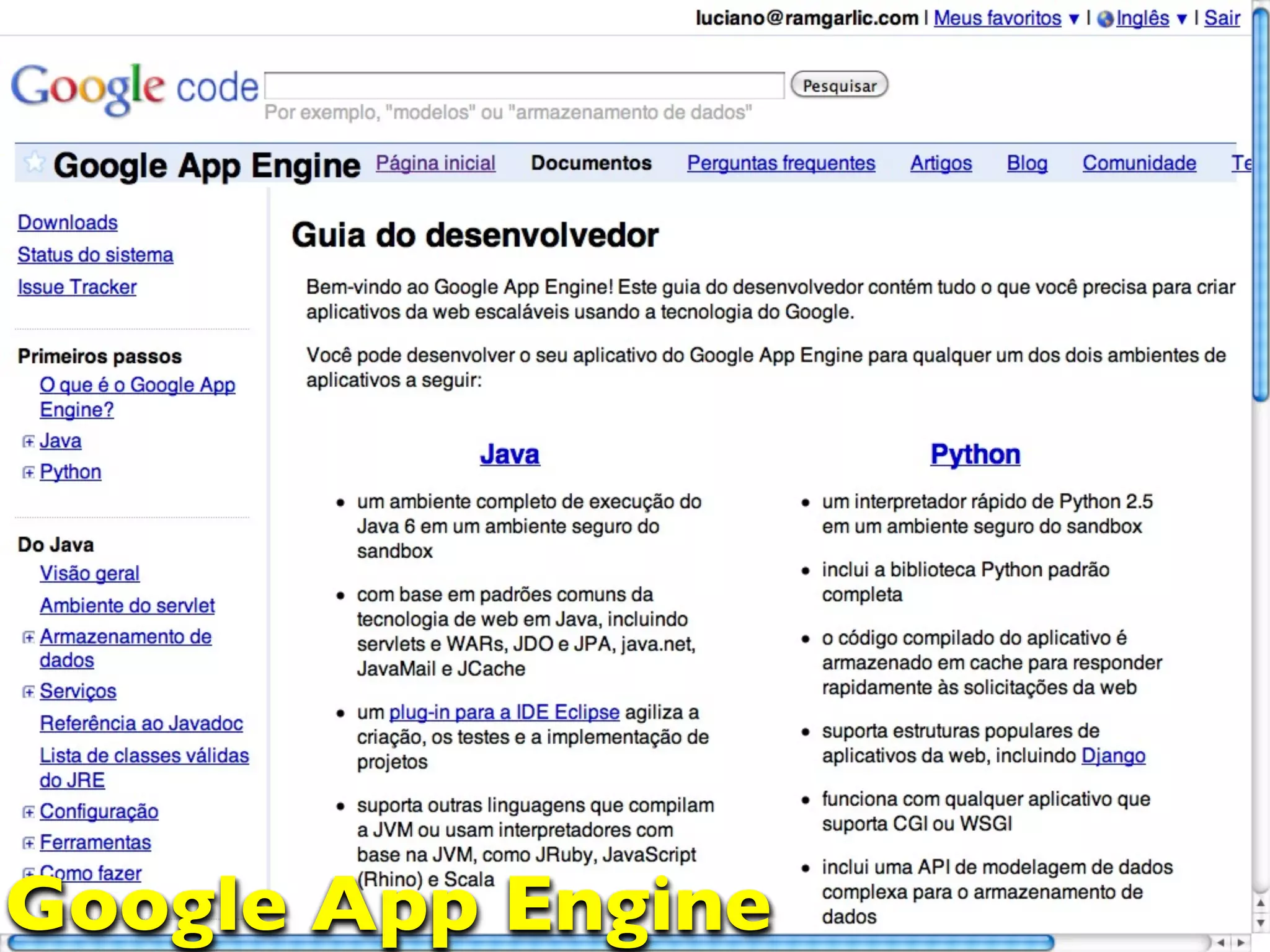Select the Documentos tab
Viewport: 1270px width, 952px height.
(592, 163)
